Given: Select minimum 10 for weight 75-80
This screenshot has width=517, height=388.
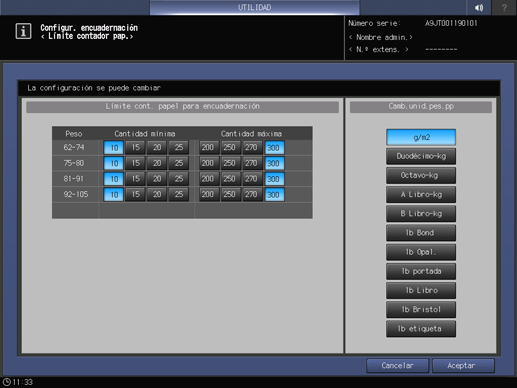Looking at the screenshot, I should [x=114, y=163].
